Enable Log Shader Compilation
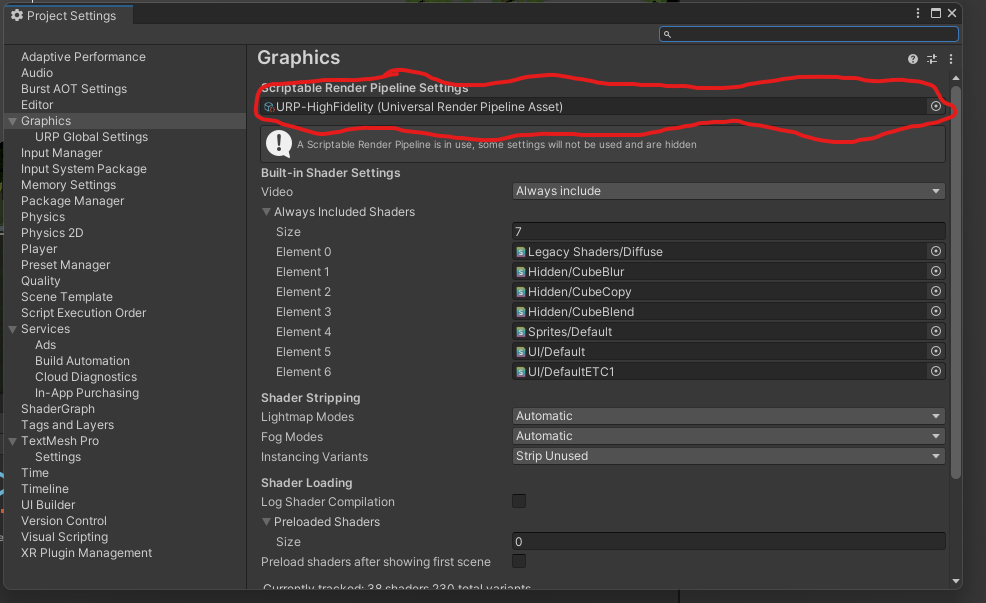 (518, 502)
